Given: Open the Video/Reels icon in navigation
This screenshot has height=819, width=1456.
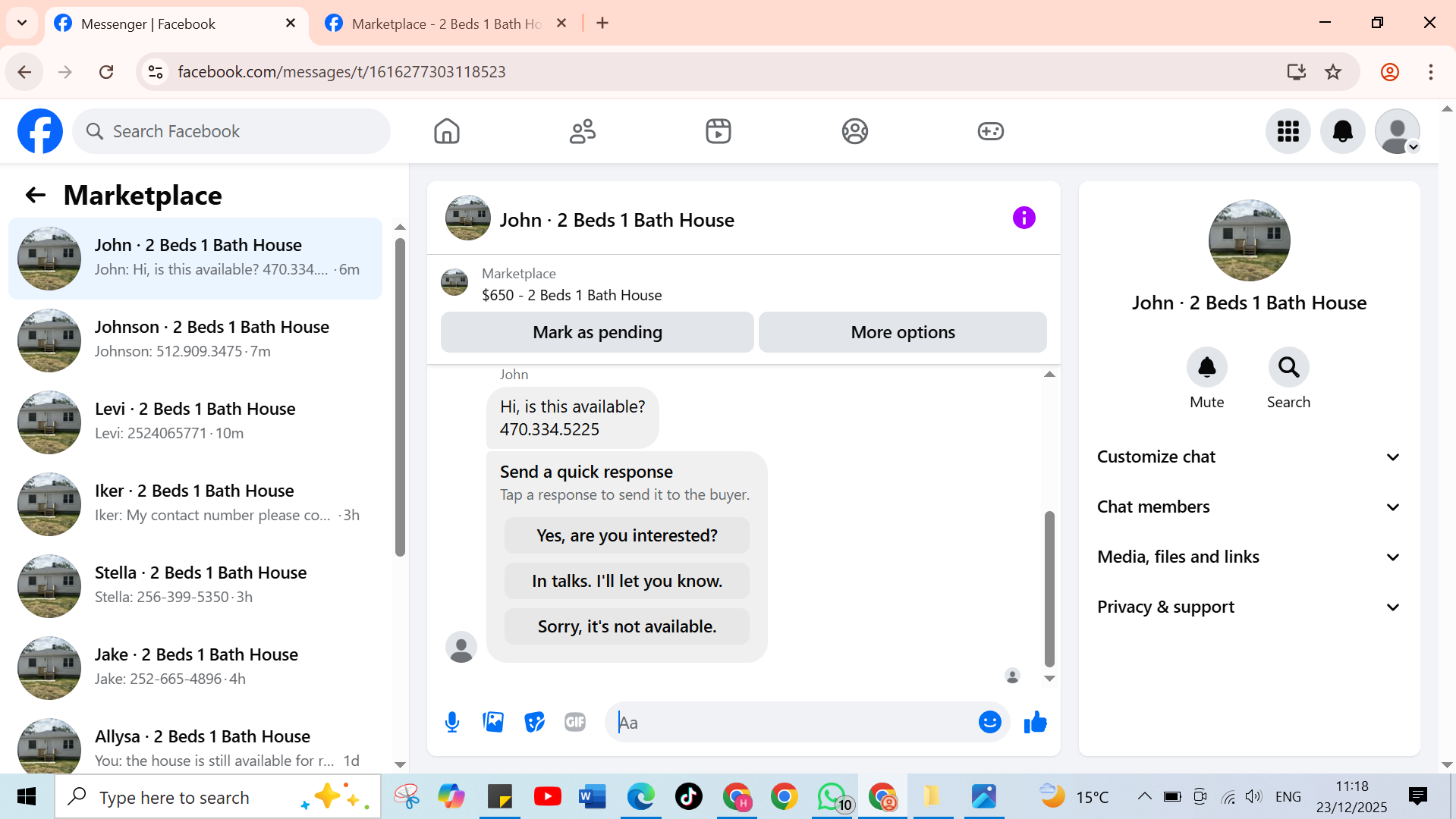Looking at the screenshot, I should (719, 131).
